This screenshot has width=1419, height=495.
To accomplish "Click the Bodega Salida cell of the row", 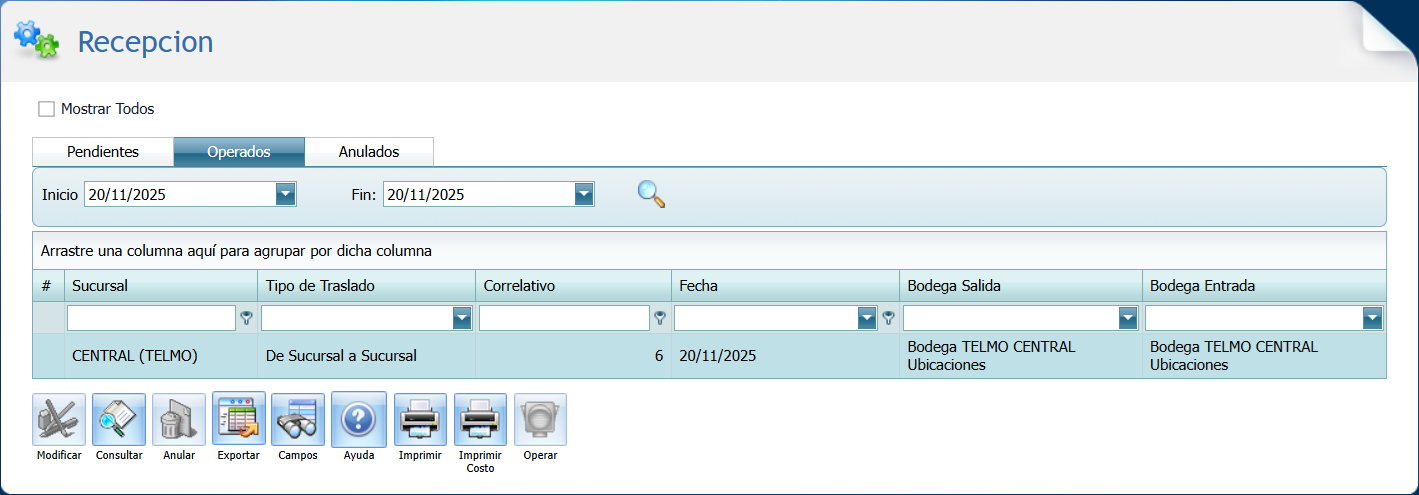I will pyautogui.click(x=1021, y=356).
